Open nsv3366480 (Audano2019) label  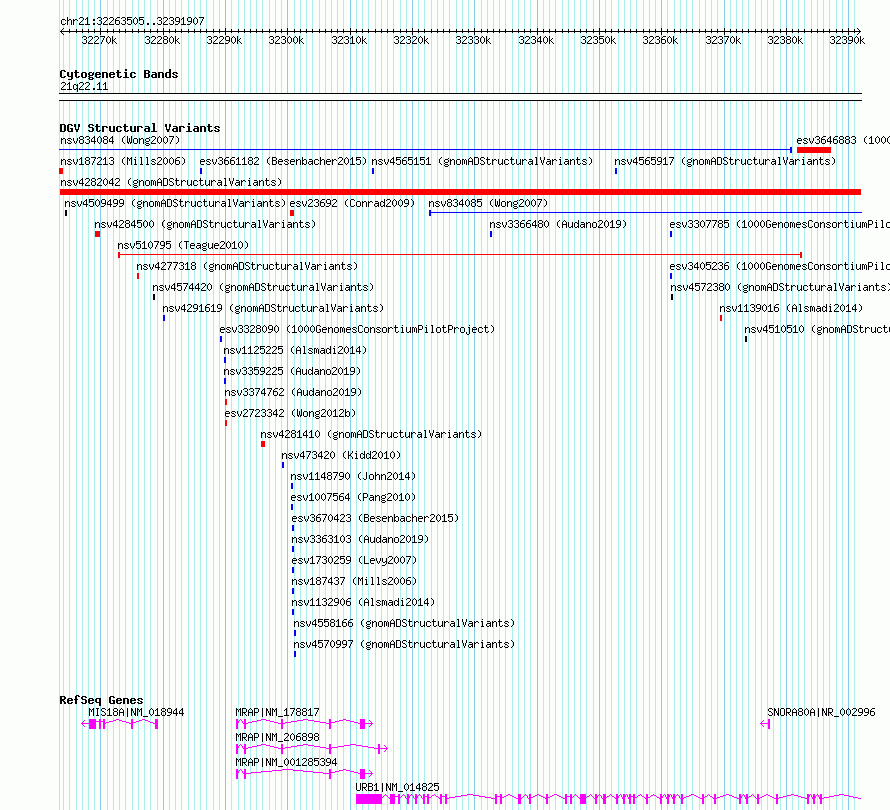pos(558,224)
